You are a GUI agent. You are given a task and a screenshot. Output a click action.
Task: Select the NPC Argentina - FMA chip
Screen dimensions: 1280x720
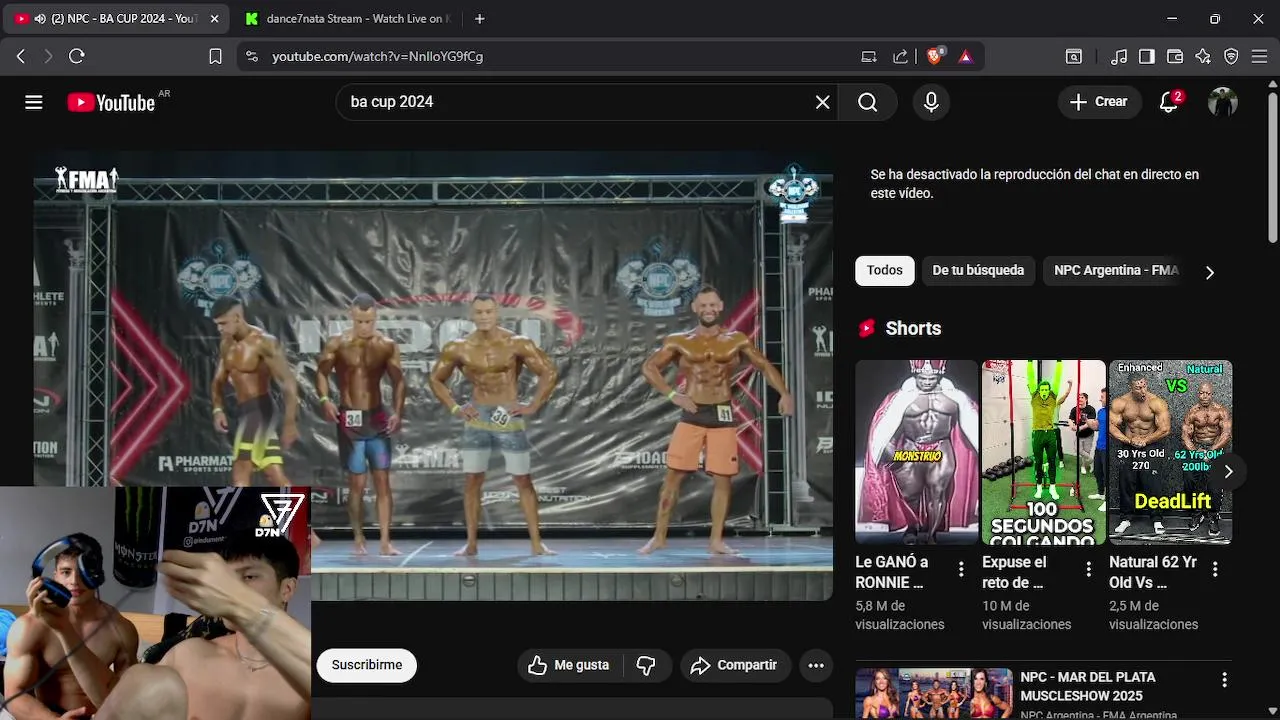tap(1116, 271)
